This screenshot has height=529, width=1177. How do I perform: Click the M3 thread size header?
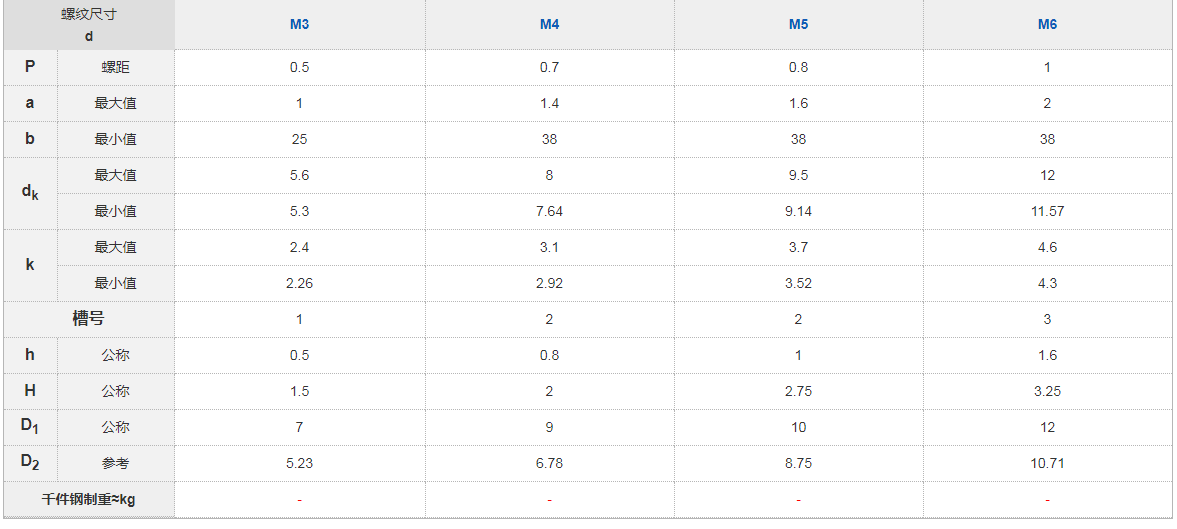[299, 24]
